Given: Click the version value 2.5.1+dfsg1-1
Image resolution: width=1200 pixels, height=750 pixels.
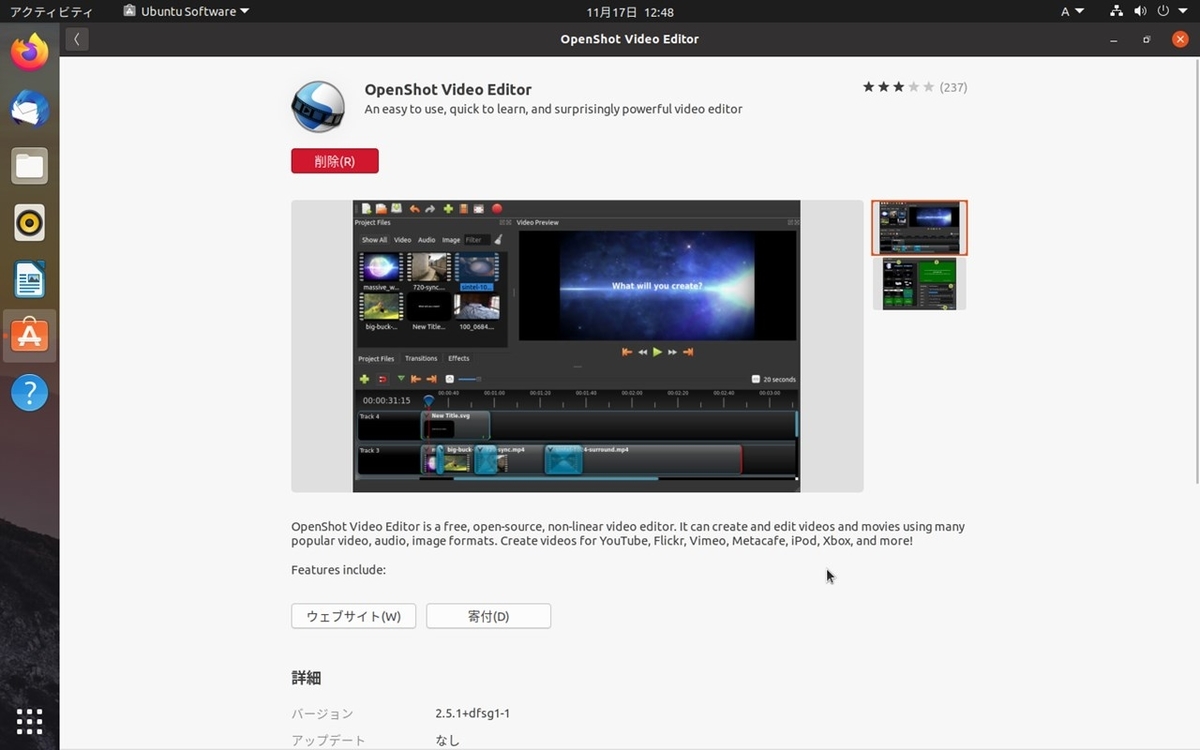Looking at the screenshot, I should [x=472, y=713].
